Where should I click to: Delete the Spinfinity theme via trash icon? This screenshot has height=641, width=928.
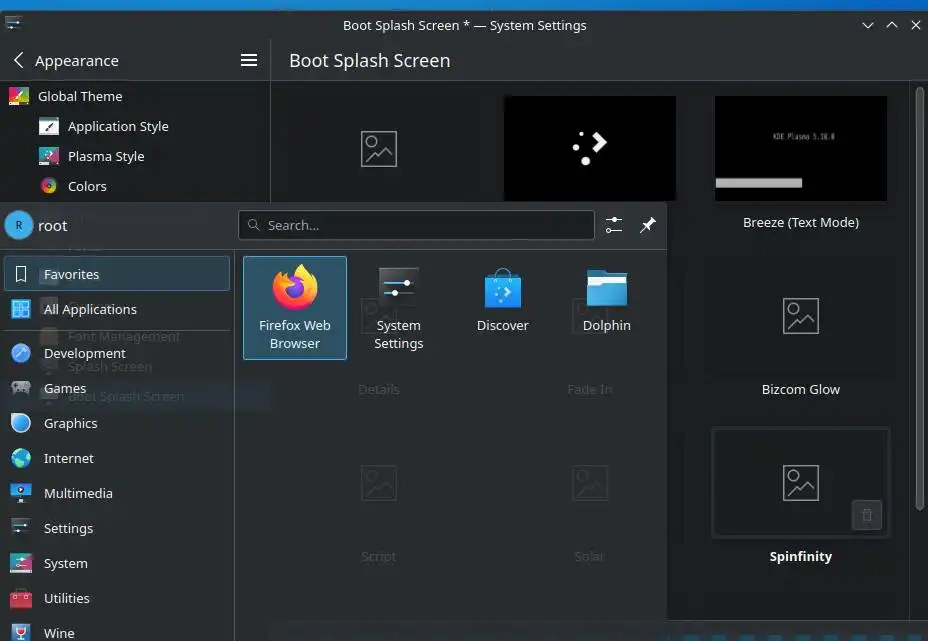(867, 515)
